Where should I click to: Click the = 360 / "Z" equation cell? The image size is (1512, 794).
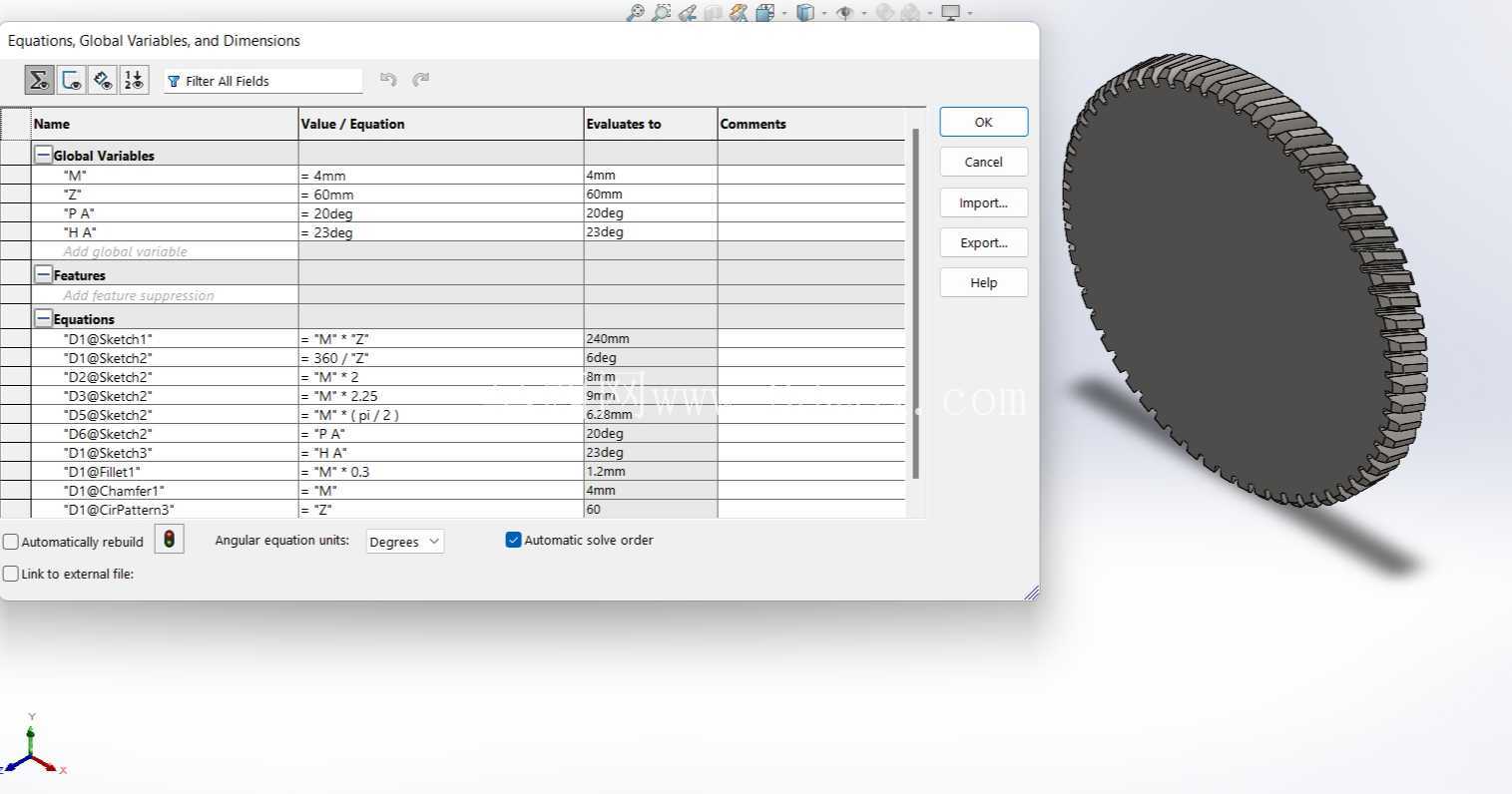[x=441, y=358]
